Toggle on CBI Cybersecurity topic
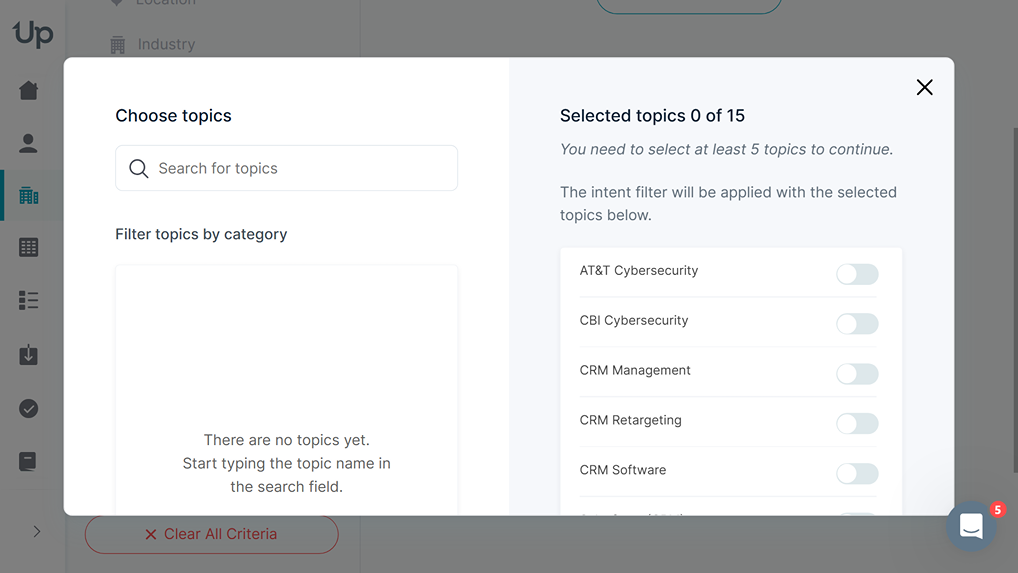The image size is (1018, 573). click(x=857, y=324)
